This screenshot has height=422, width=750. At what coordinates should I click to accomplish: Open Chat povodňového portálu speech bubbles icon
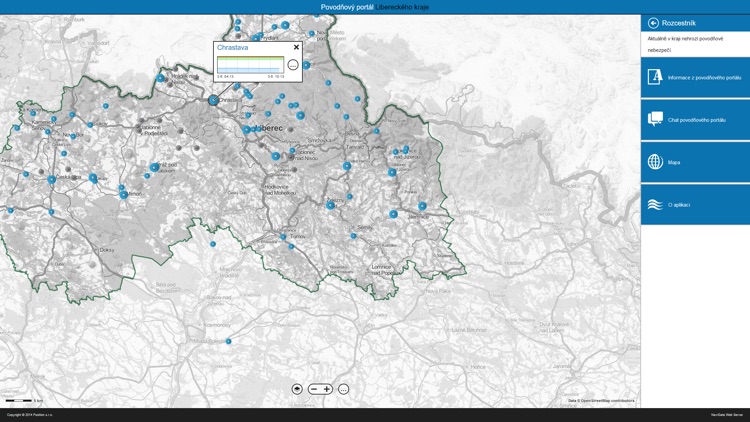[655, 119]
